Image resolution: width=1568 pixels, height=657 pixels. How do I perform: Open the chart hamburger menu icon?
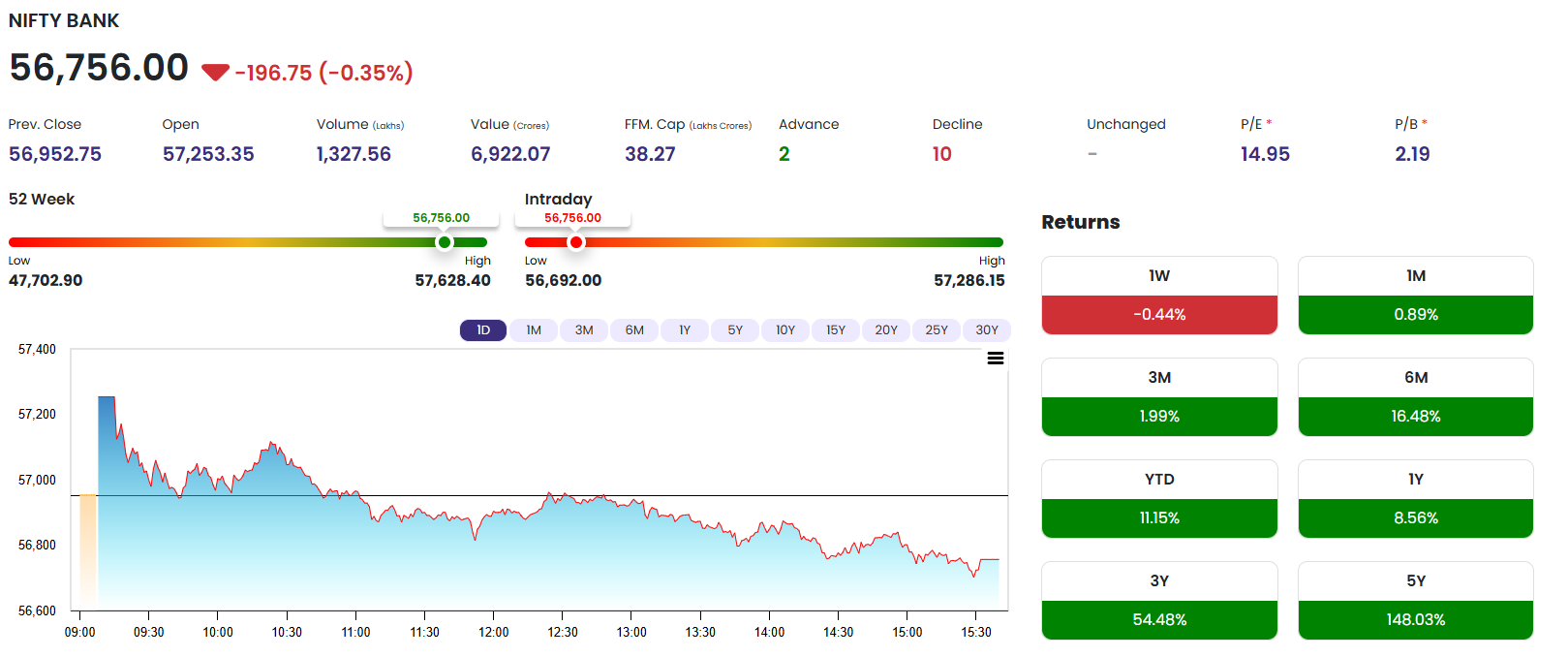(995, 359)
